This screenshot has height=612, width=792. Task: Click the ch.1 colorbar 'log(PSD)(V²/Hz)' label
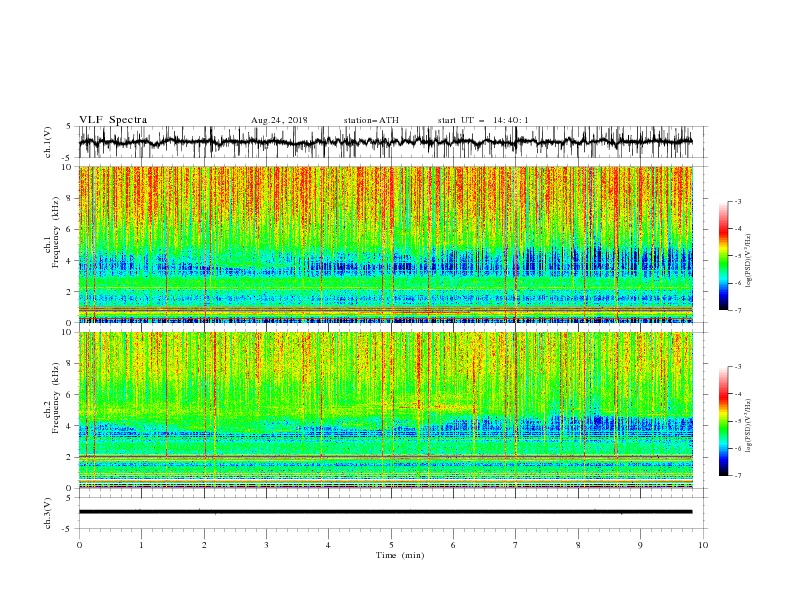[x=749, y=261]
